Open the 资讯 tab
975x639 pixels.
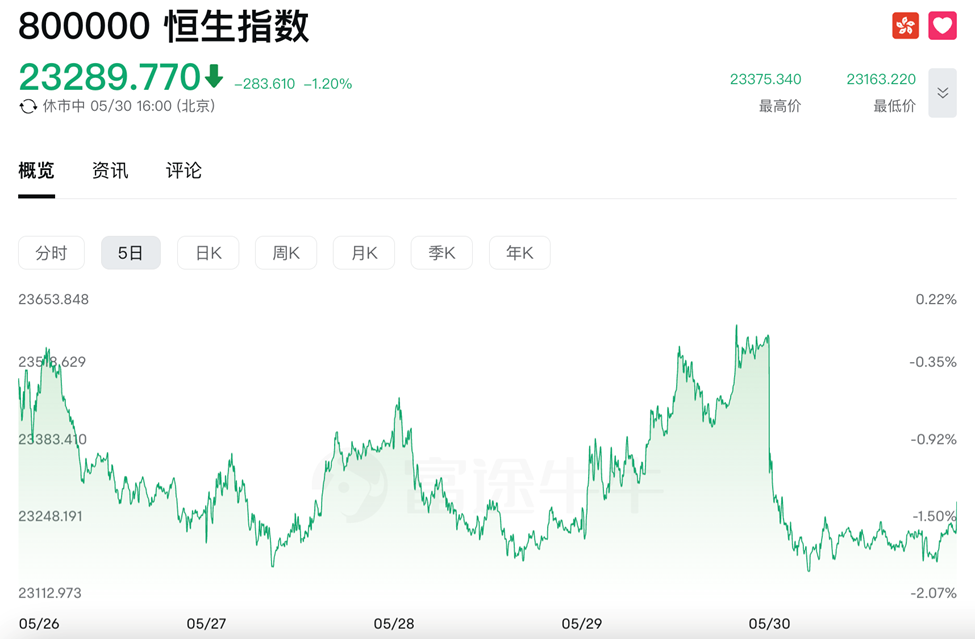pyautogui.click(x=110, y=170)
